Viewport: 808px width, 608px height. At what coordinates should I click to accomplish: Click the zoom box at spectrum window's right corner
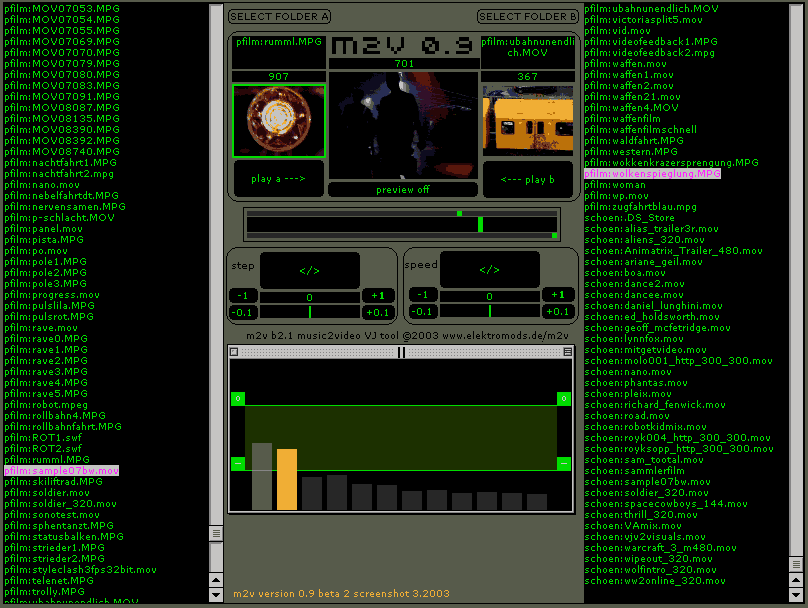tap(568, 352)
